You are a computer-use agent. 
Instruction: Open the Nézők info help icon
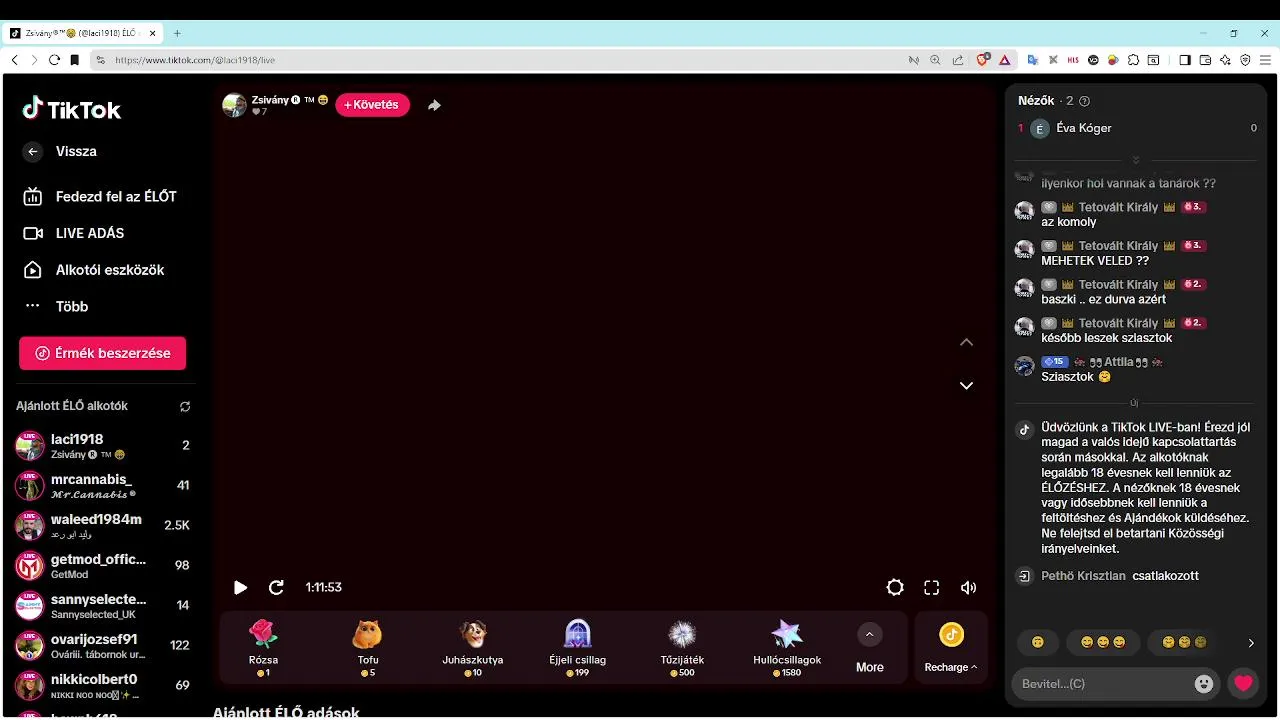(1085, 101)
